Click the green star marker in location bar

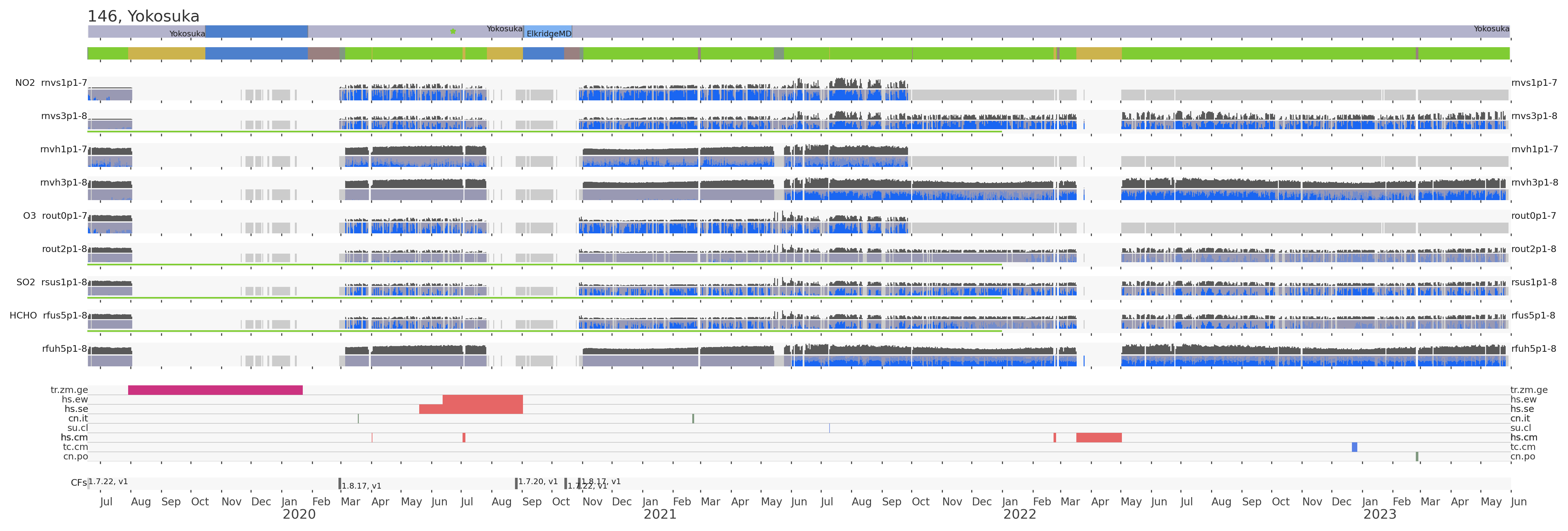tap(453, 31)
